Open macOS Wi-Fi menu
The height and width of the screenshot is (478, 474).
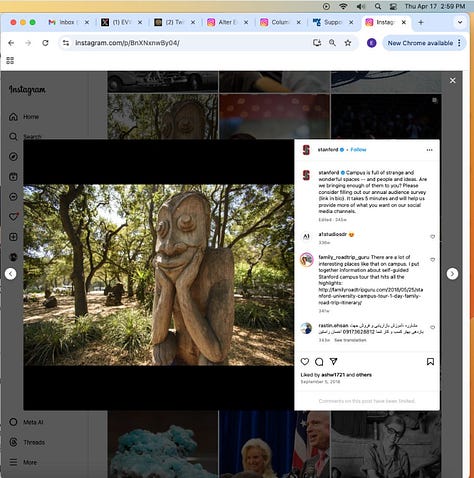343,6
